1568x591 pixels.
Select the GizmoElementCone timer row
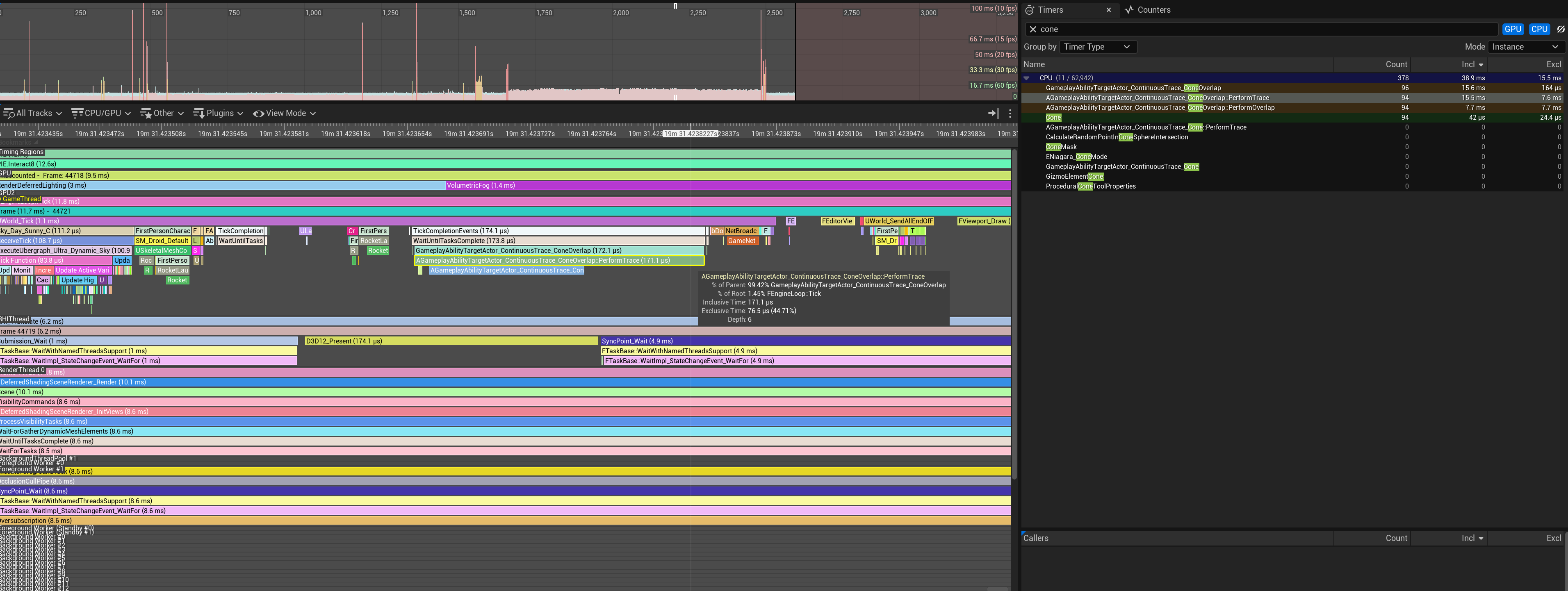(x=1292, y=177)
